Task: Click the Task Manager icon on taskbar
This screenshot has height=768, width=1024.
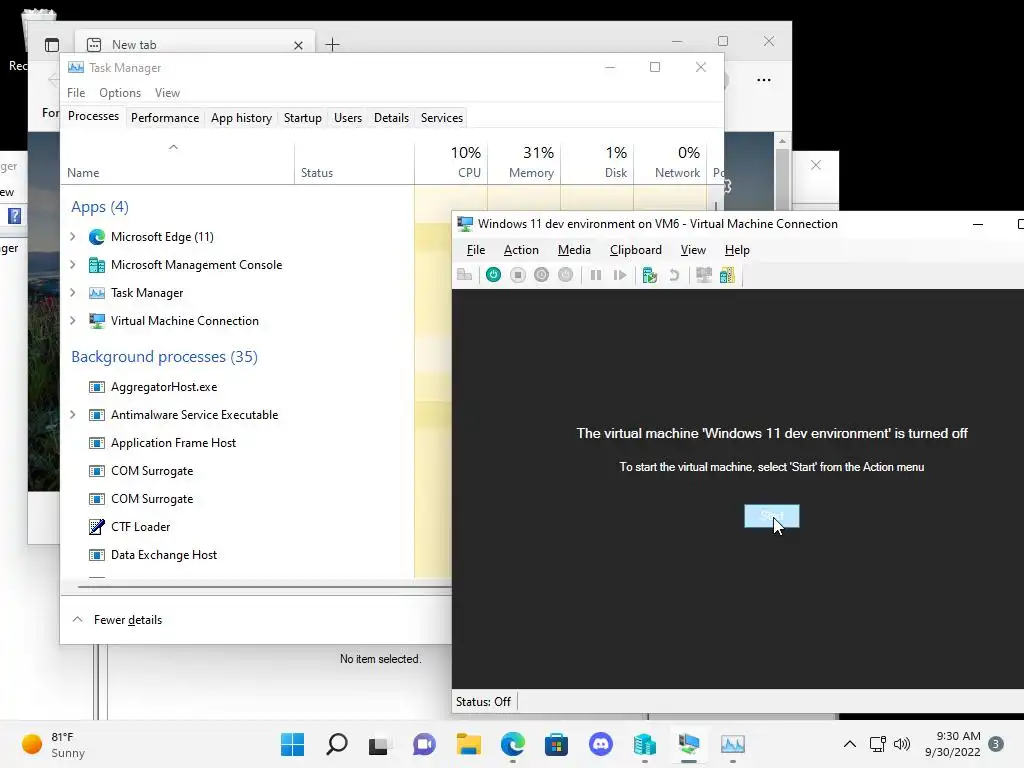Action: pos(733,744)
